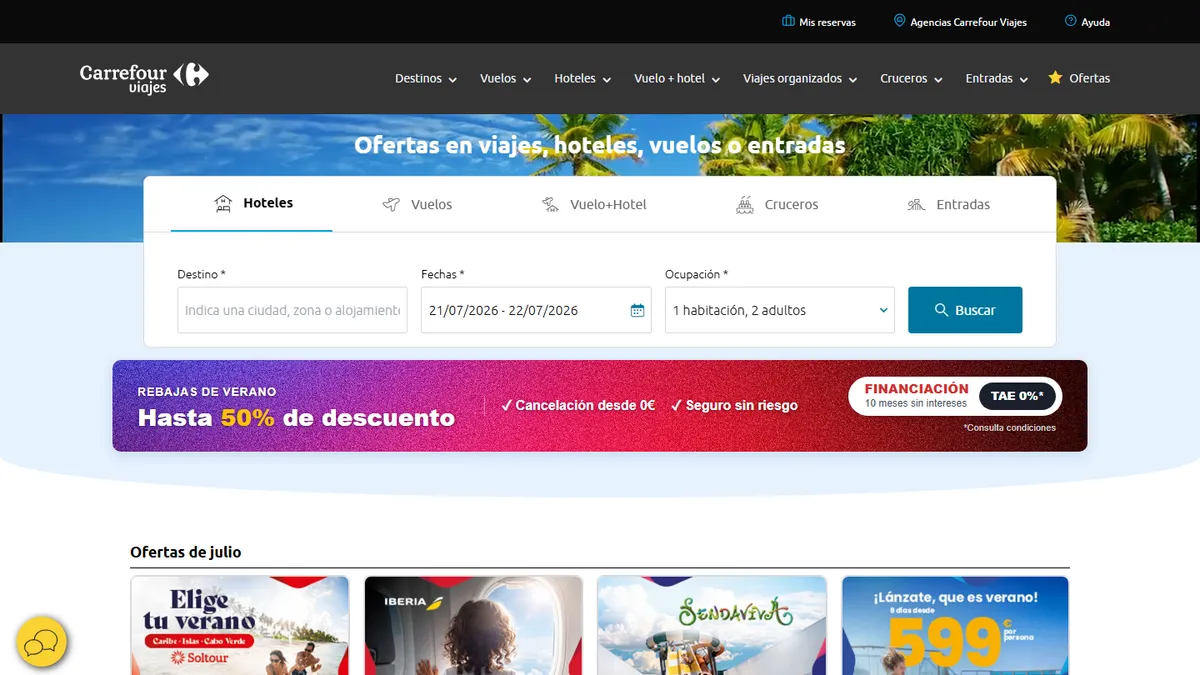Viewport: 1200px width, 675px height.
Task: Click the Mis reservas suitcase icon
Action: (x=788, y=21)
